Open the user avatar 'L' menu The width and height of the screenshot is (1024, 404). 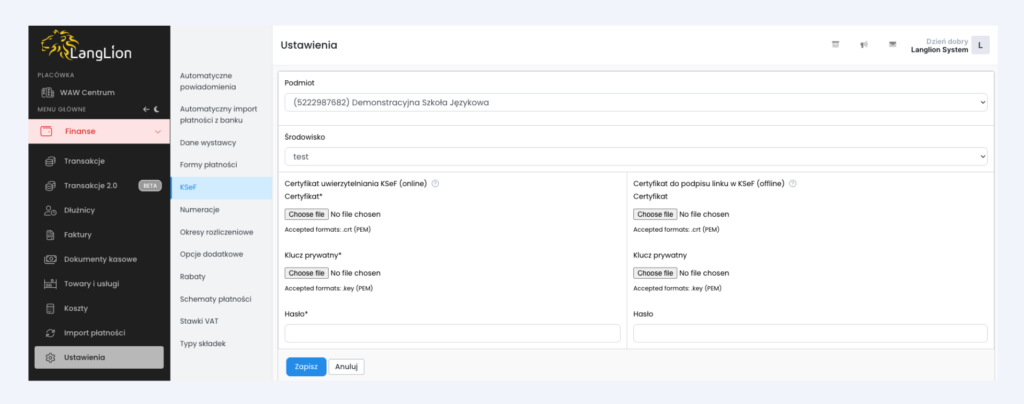click(x=981, y=45)
